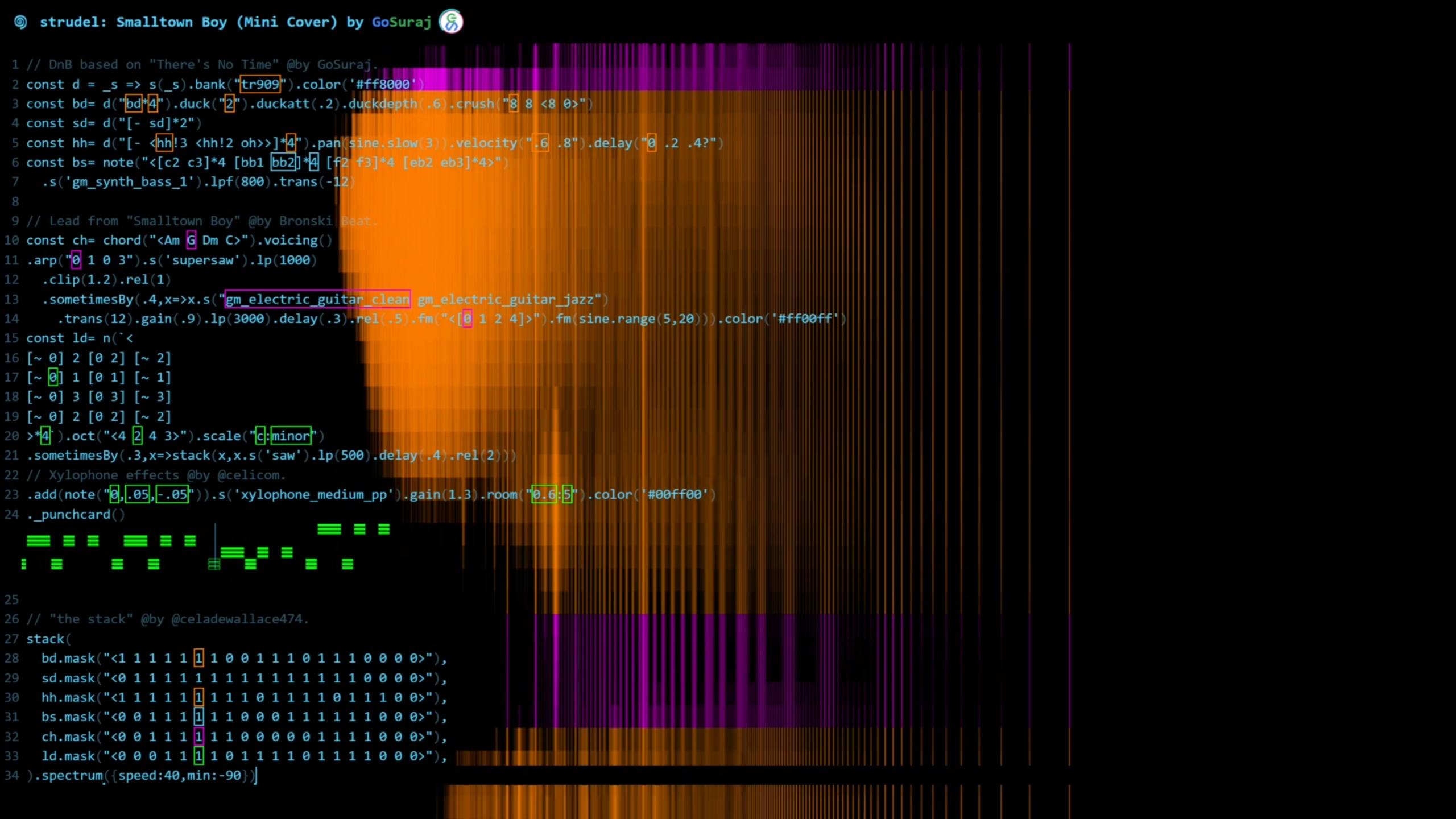Click the '#ff8000' color string on line 2
1456x819 pixels.
tap(382, 84)
